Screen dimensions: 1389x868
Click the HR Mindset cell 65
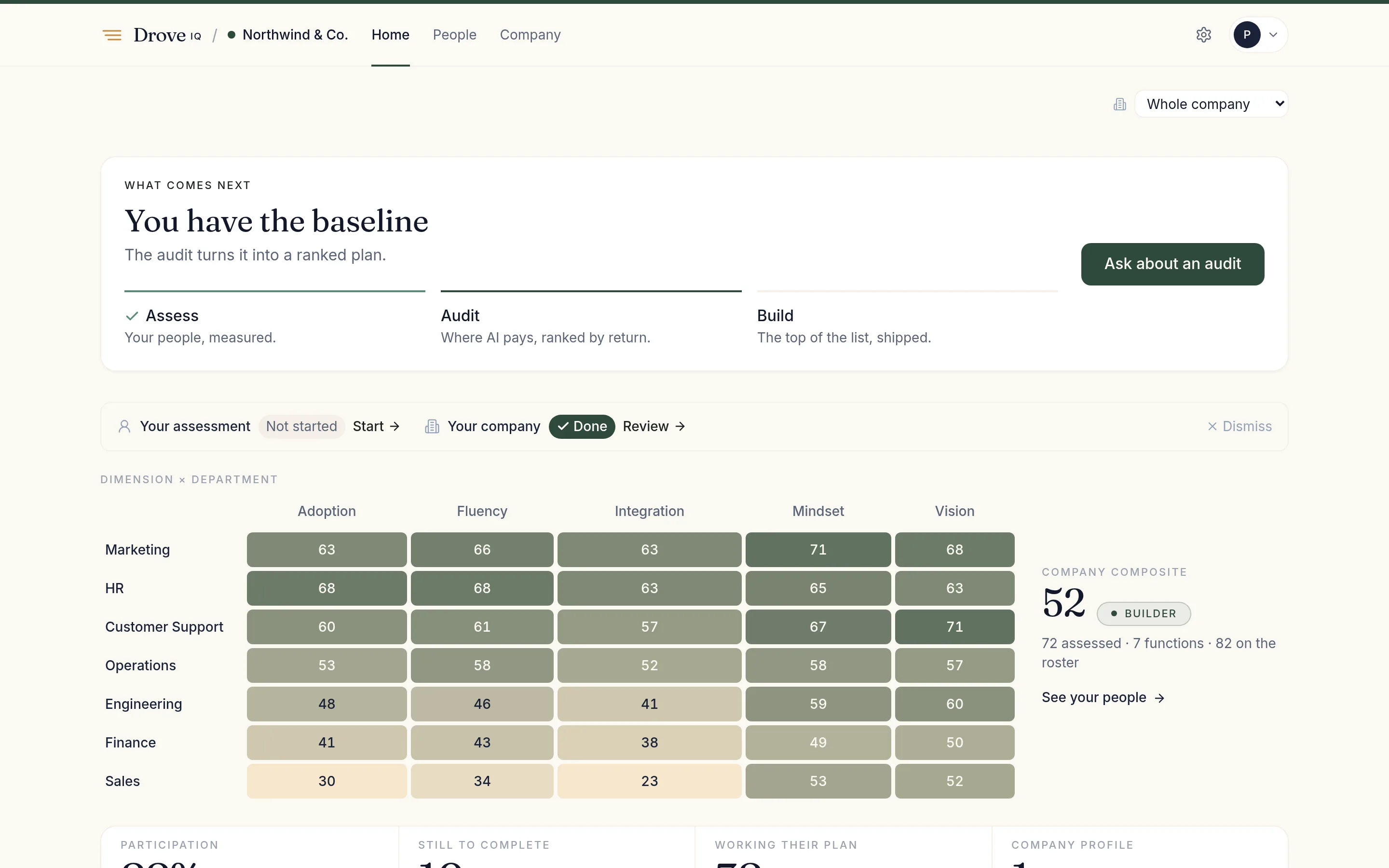click(x=818, y=588)
